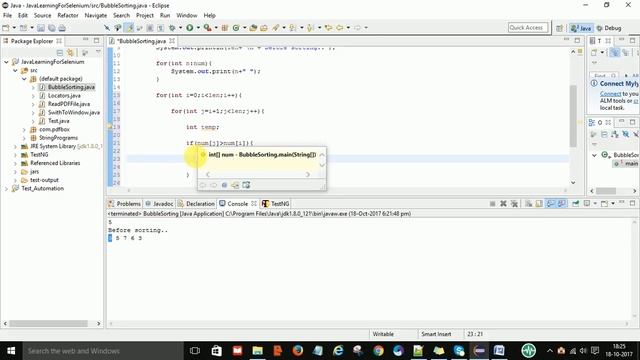The height and width of the screenshot is (360, 640).
Task: Collapse BubbleSorting class in Outline
Action: click(594, 155)
